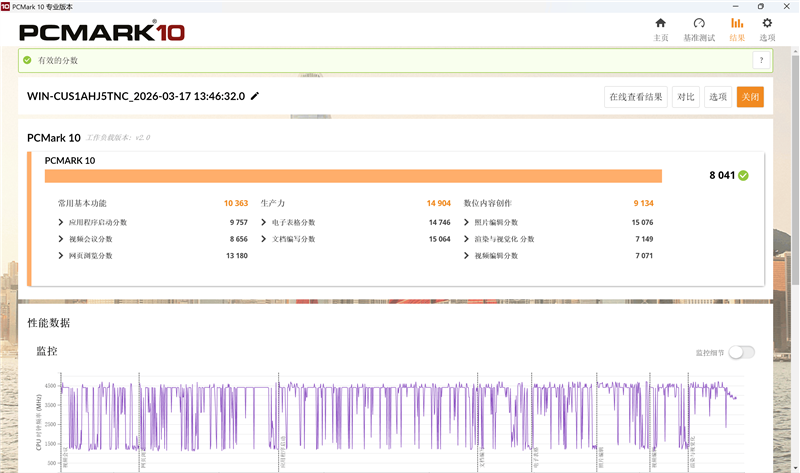Click 在线查看结果 button
The height and width of the screenshot is (473, 800).
(637, 97)
